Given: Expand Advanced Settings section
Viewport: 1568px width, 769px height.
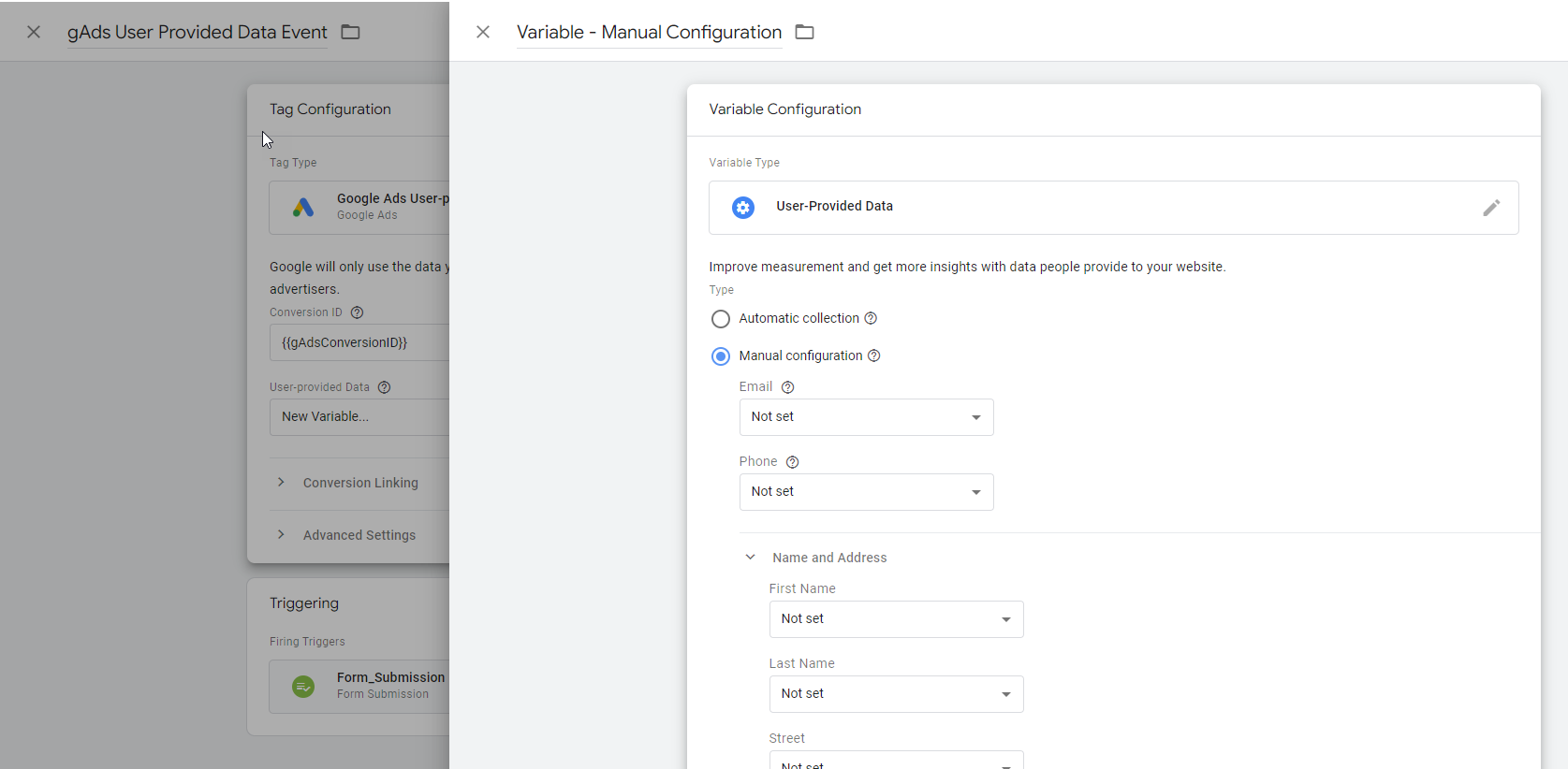Looking at the screenshot, I should (281, 534).
